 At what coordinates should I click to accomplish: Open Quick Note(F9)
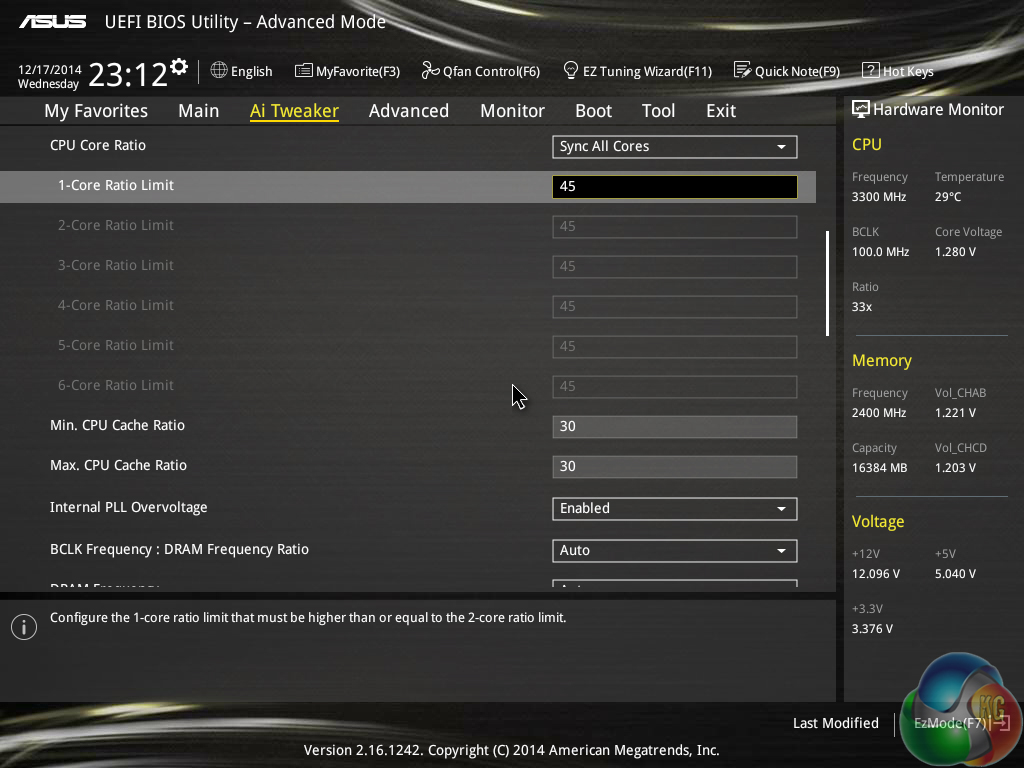point(787,71)
